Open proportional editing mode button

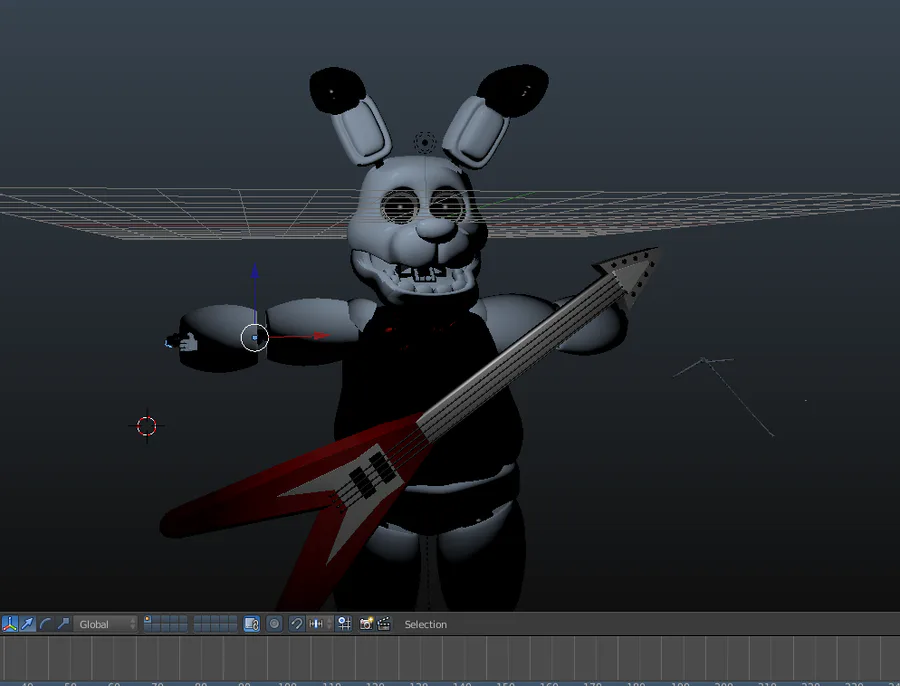(x=274, y=624)
